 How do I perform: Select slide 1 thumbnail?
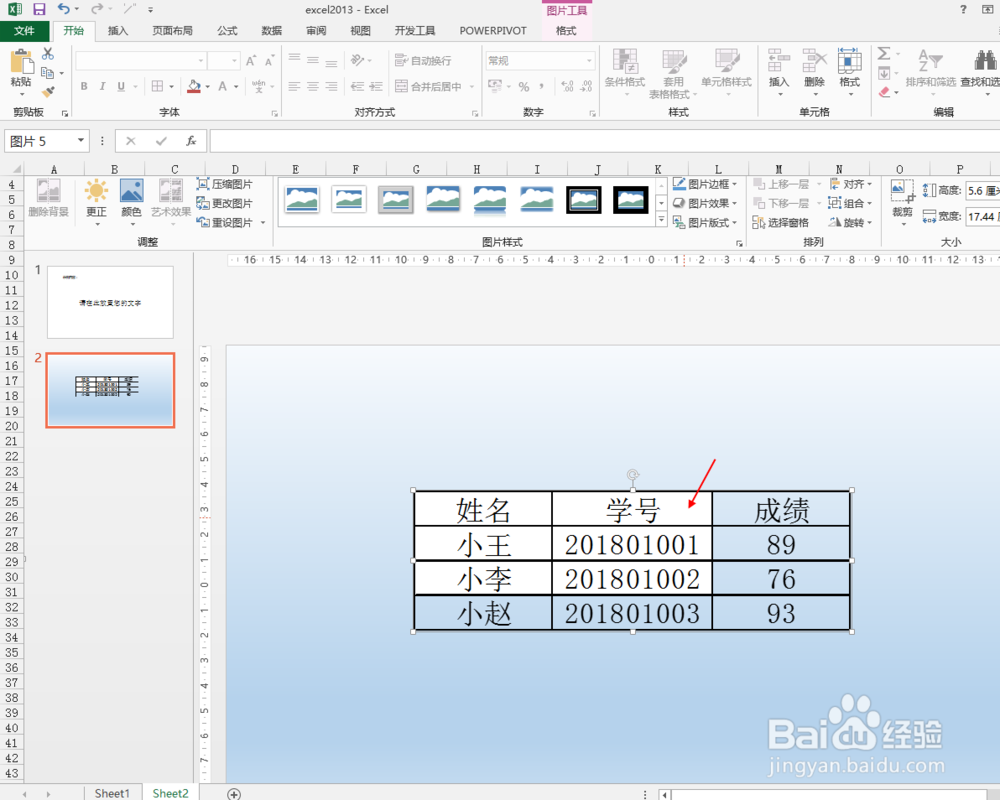(110, 302)
